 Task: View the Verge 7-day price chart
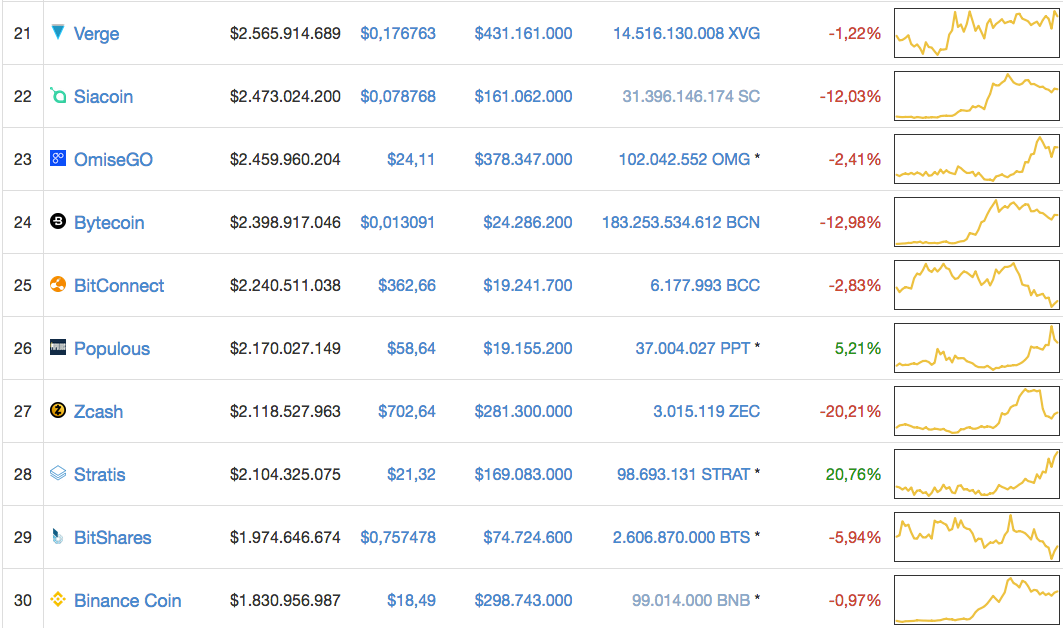tap(976, 33)
